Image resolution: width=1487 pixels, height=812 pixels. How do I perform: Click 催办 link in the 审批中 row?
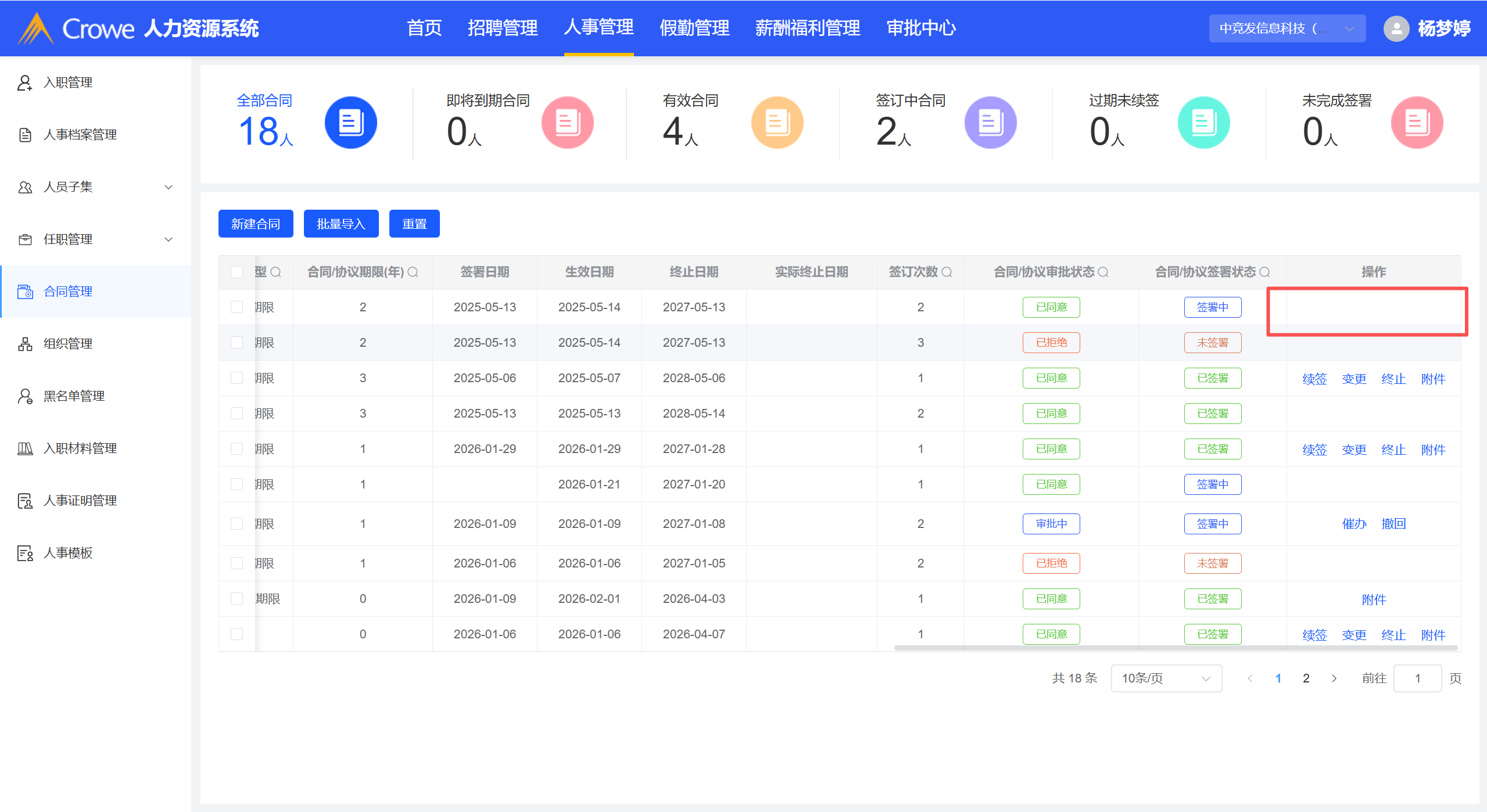(x=1354, y=523)
